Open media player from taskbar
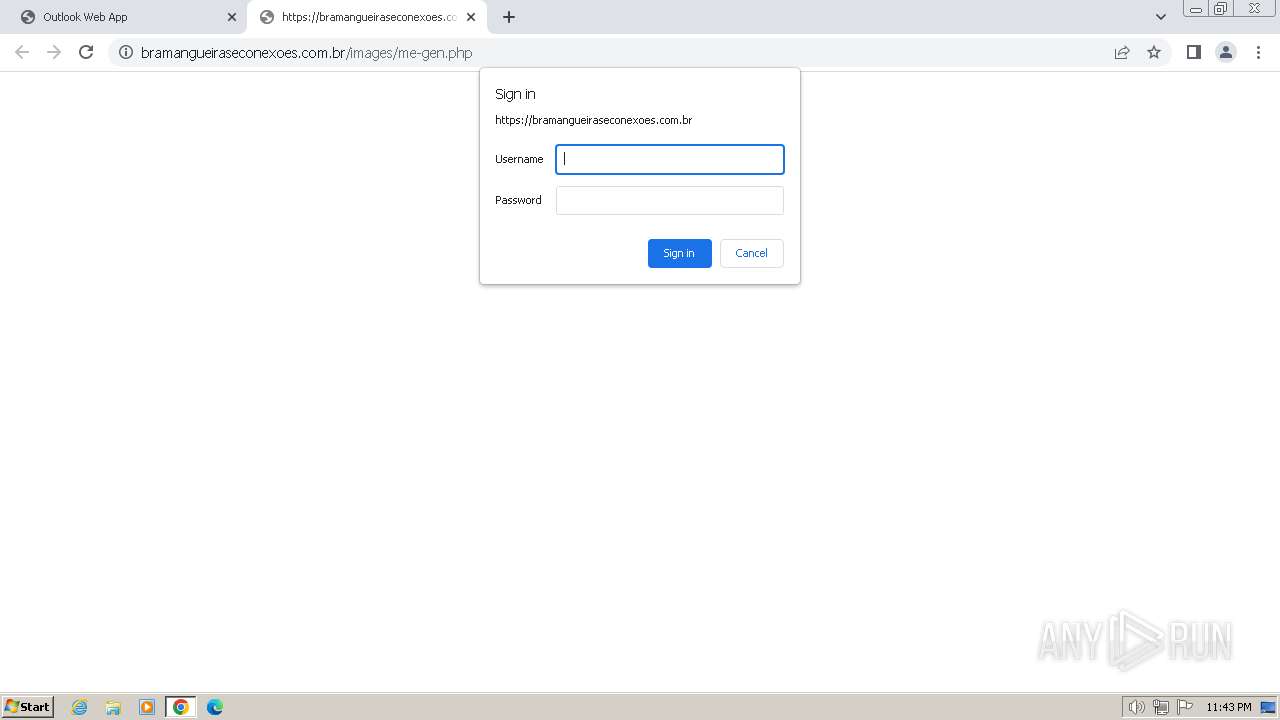Screen dimensions: 1280x720 pyautogui.click(x=147, y=707)
